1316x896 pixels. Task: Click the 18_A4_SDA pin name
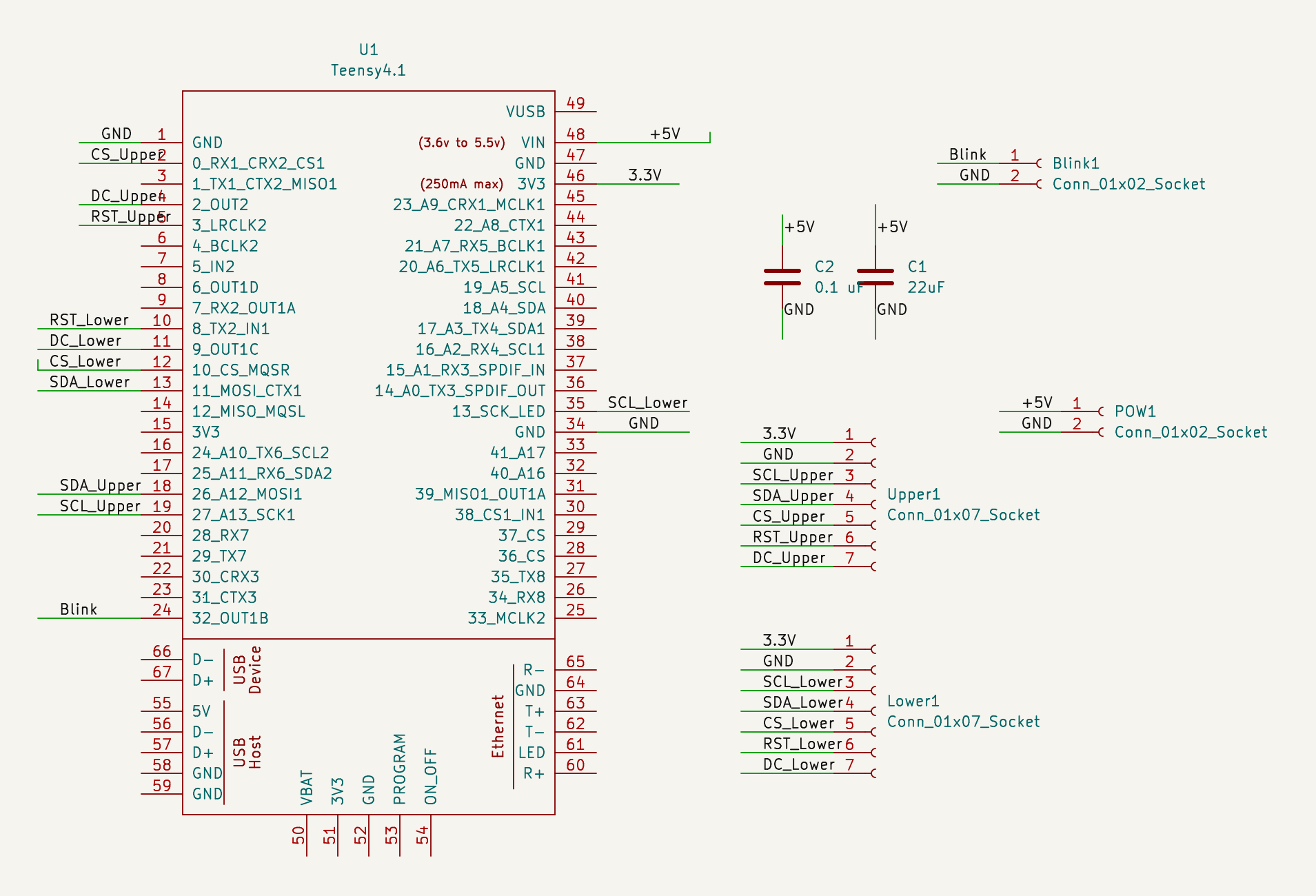click(x=505, y=308)
